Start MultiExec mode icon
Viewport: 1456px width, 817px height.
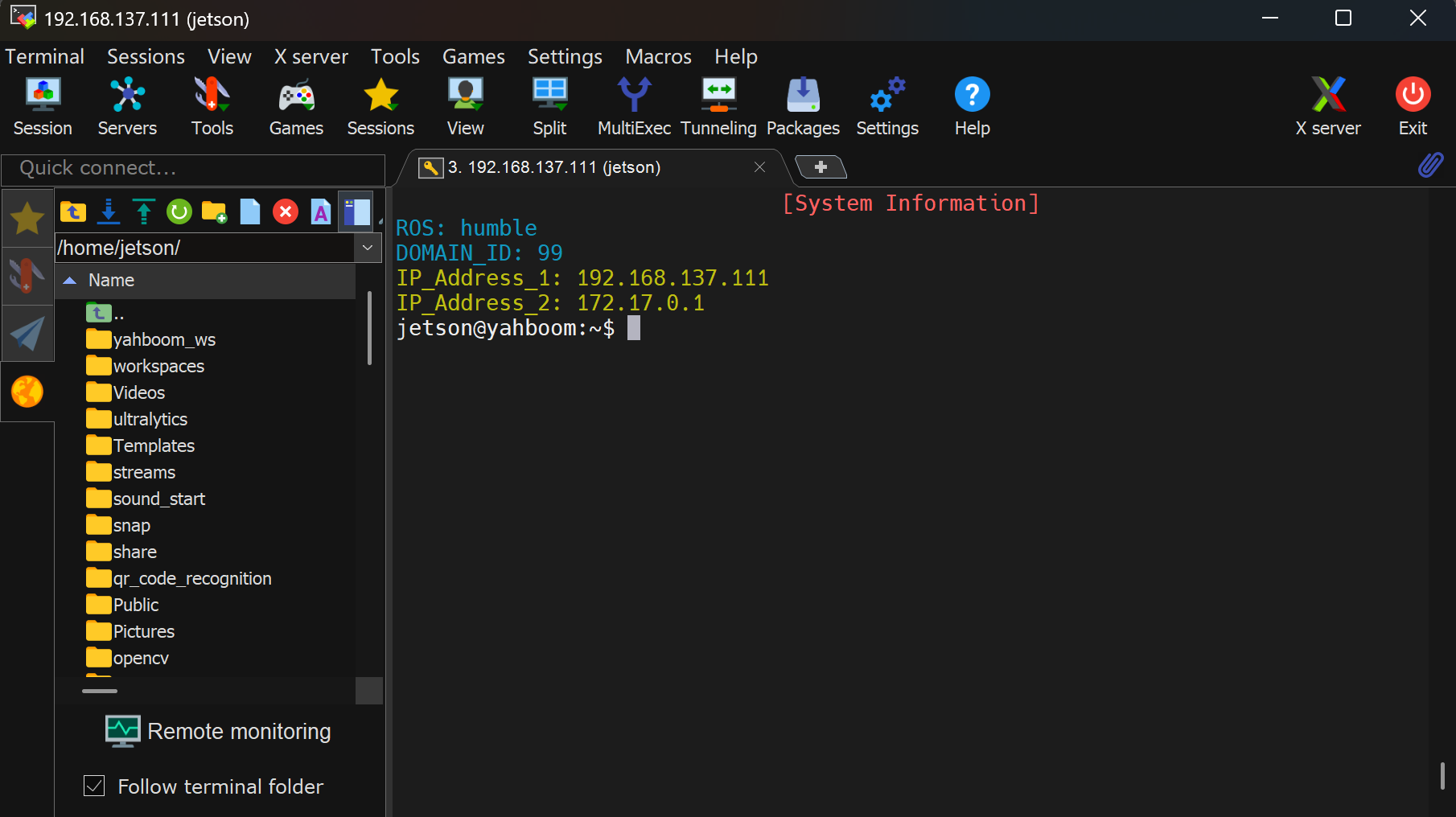pos(634,107)
